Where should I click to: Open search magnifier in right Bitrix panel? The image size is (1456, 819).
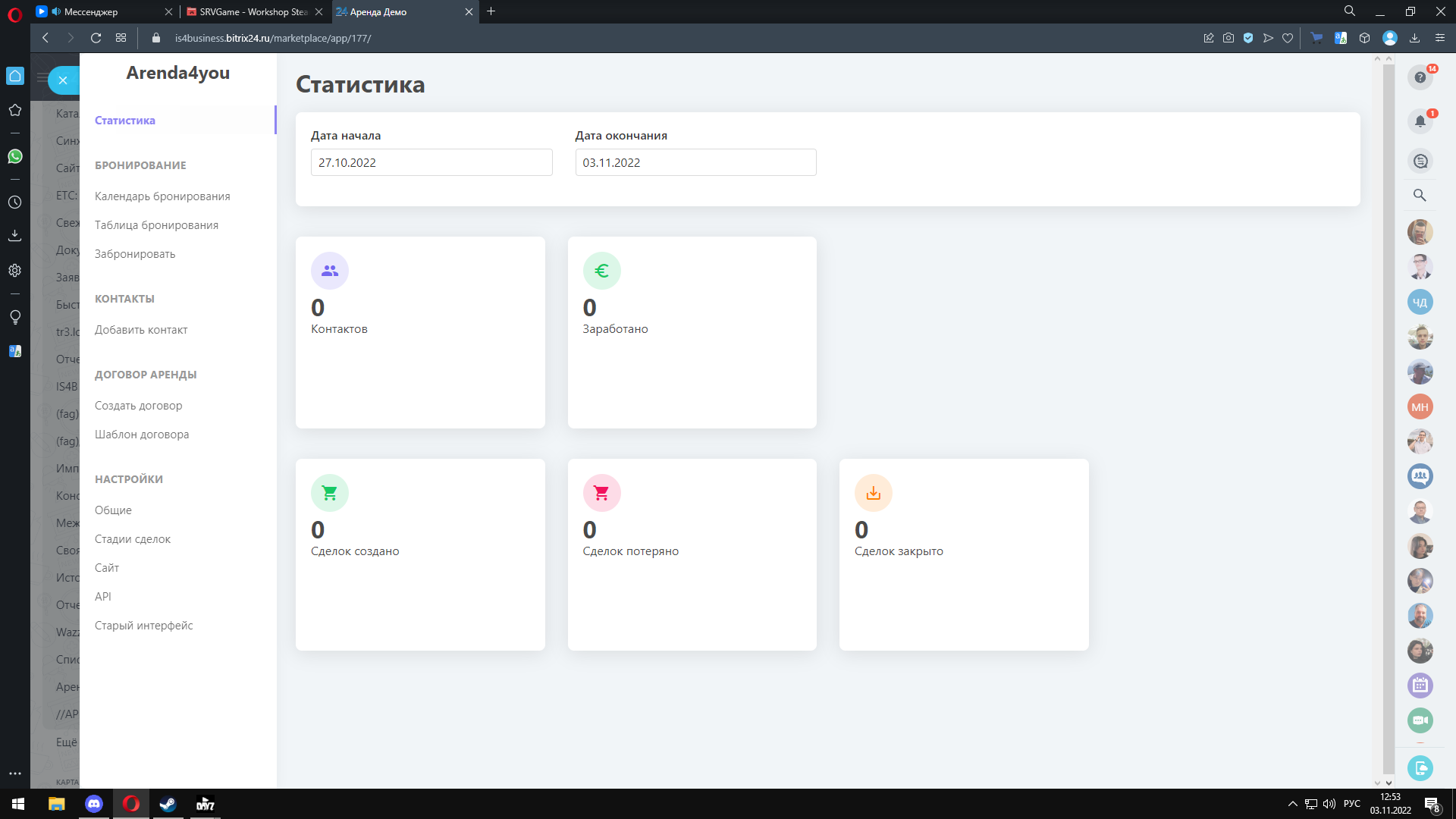coord(1420,195)
